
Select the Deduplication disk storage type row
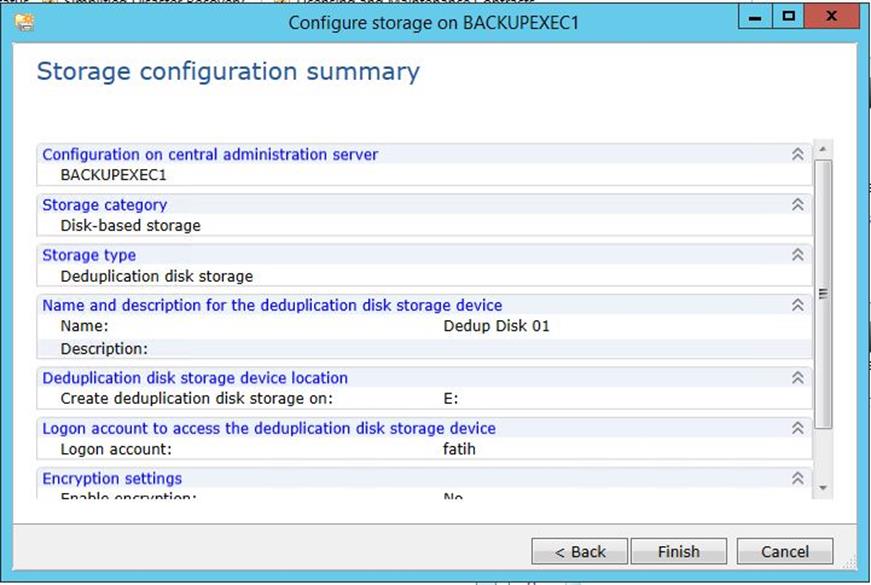(157, 276)
